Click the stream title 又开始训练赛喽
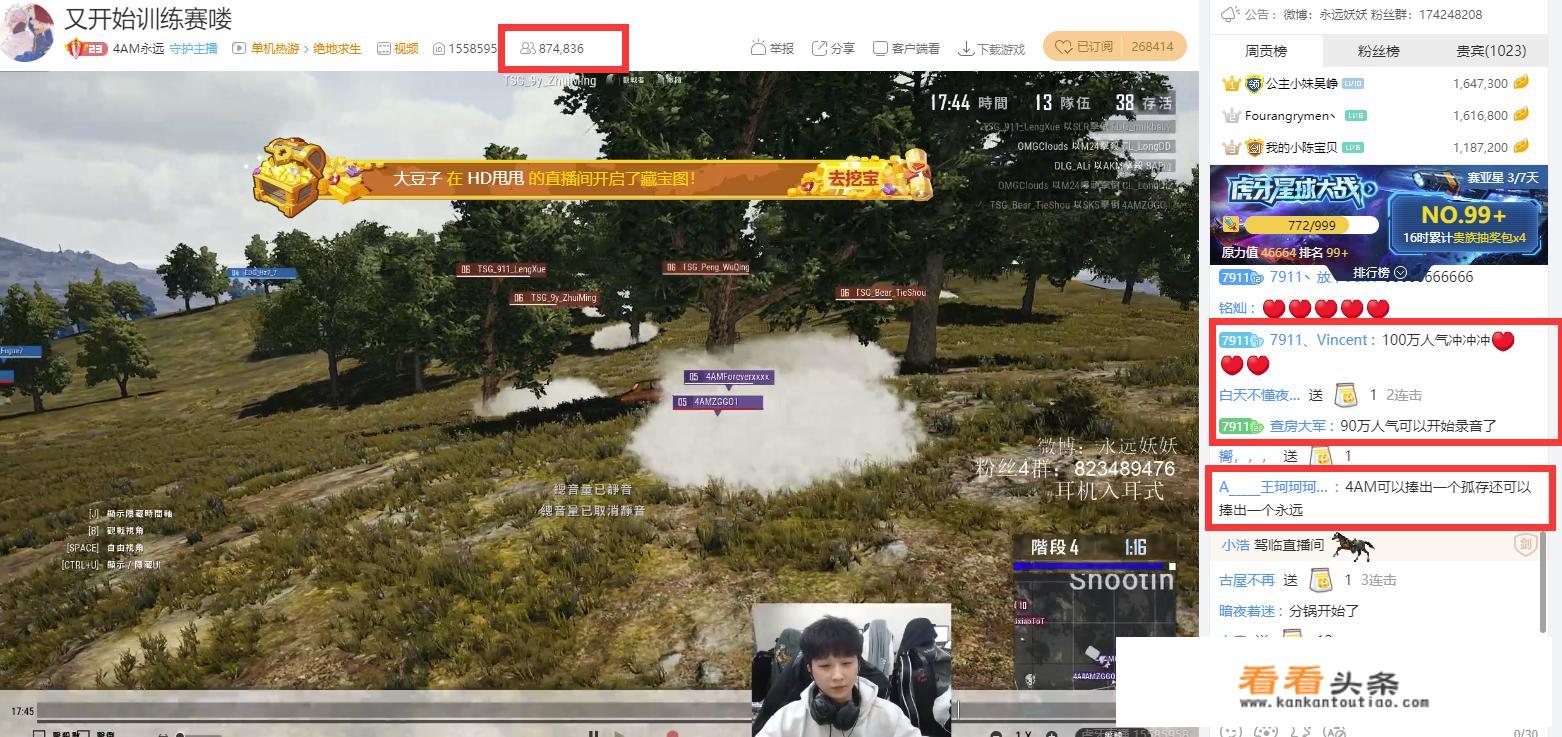 pos(148,18)
